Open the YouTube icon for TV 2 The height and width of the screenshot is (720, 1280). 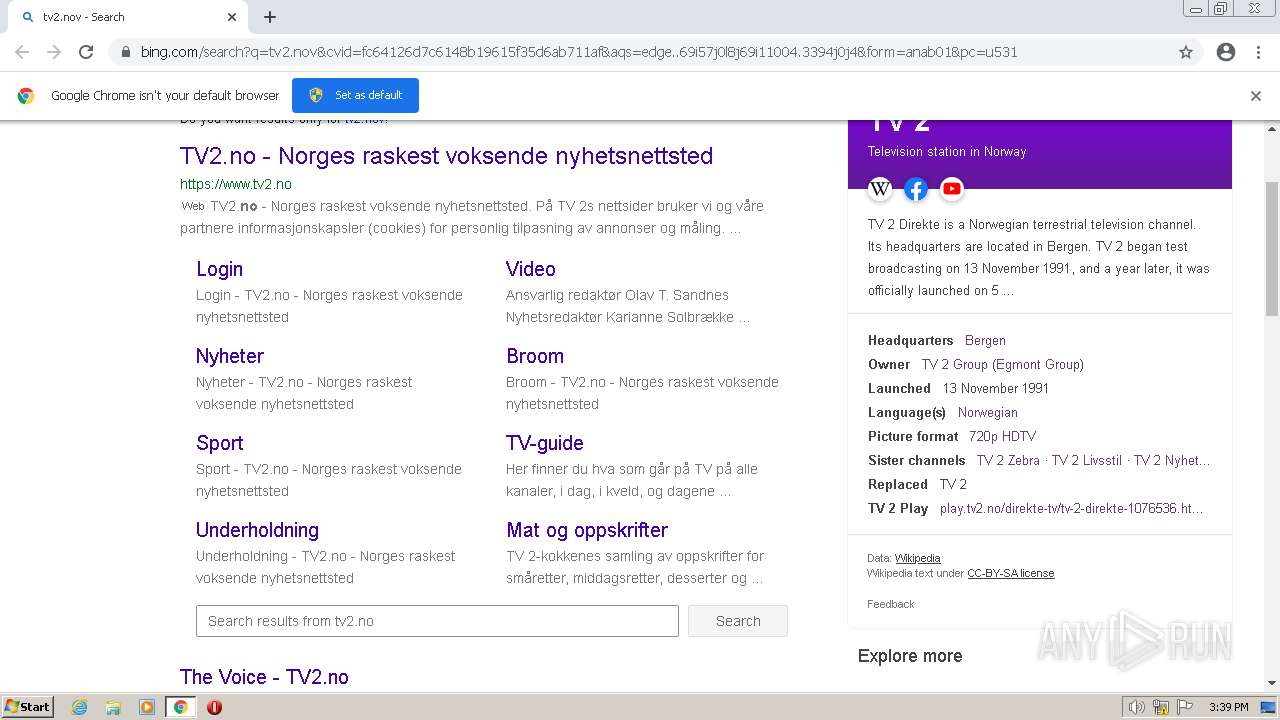click(952, 188)
